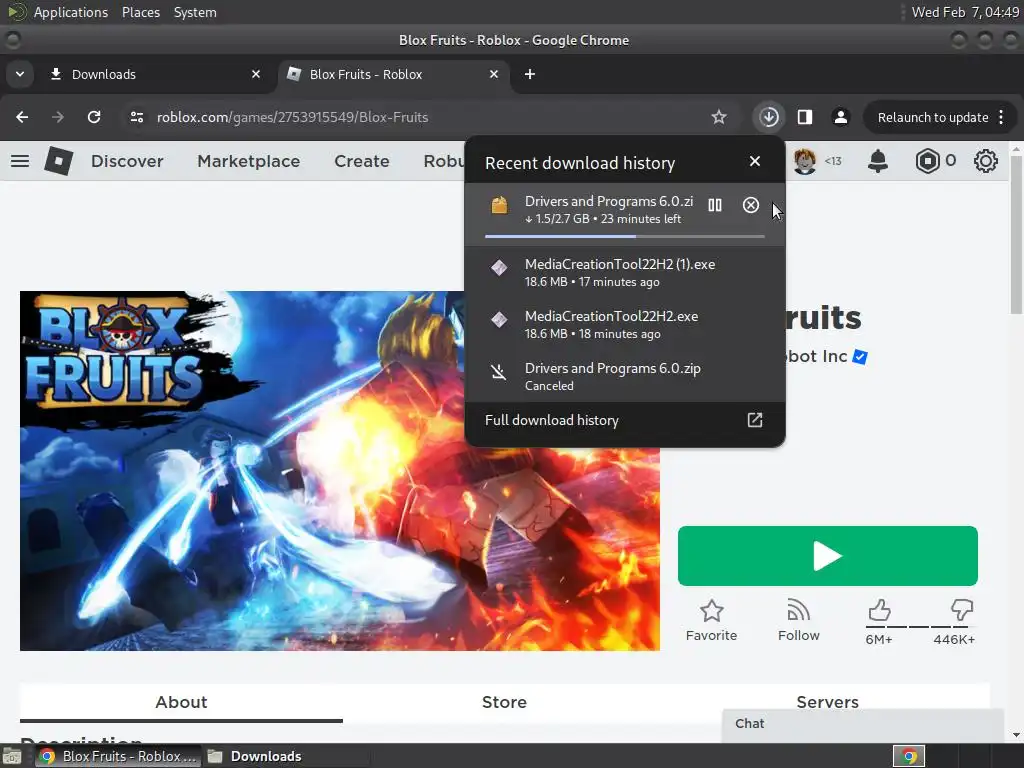The image size is (1024, 768).
Task: Click the roblox.com address bar URL
Action: 292,118
